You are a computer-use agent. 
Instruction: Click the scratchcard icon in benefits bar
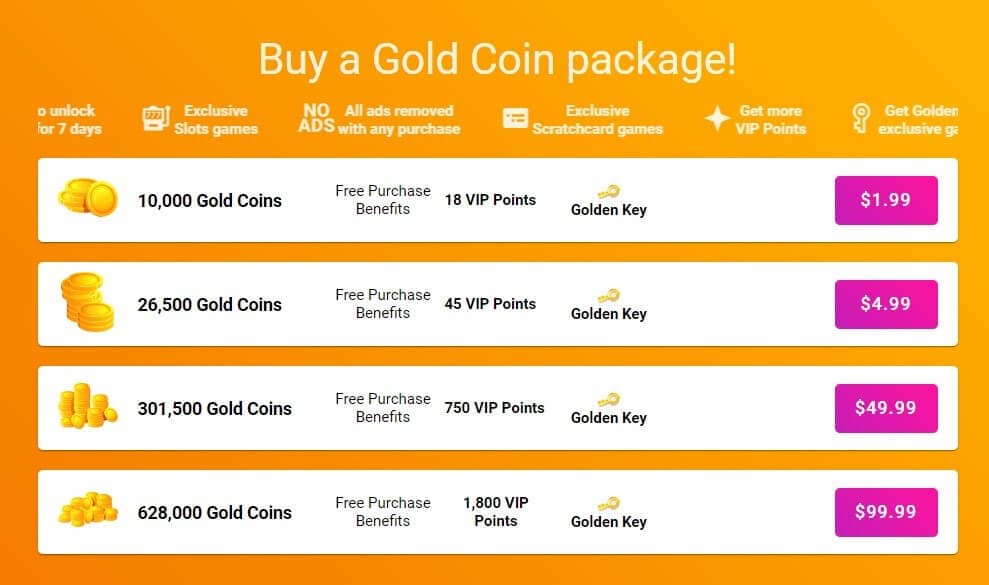tap(515, 119)
